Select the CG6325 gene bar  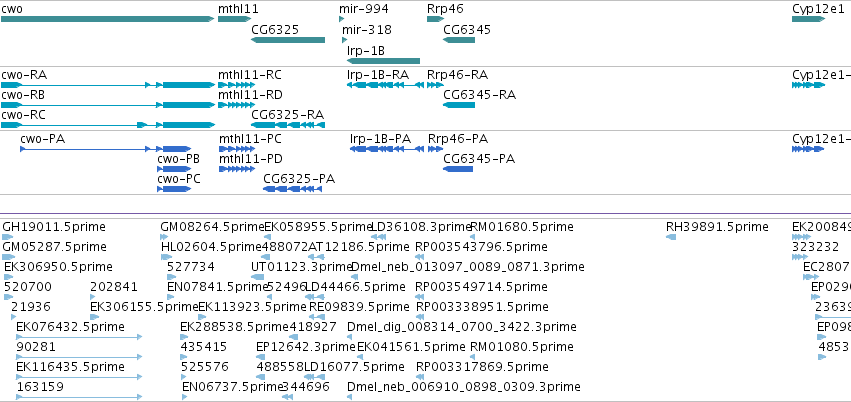click(x=288, y=40)
